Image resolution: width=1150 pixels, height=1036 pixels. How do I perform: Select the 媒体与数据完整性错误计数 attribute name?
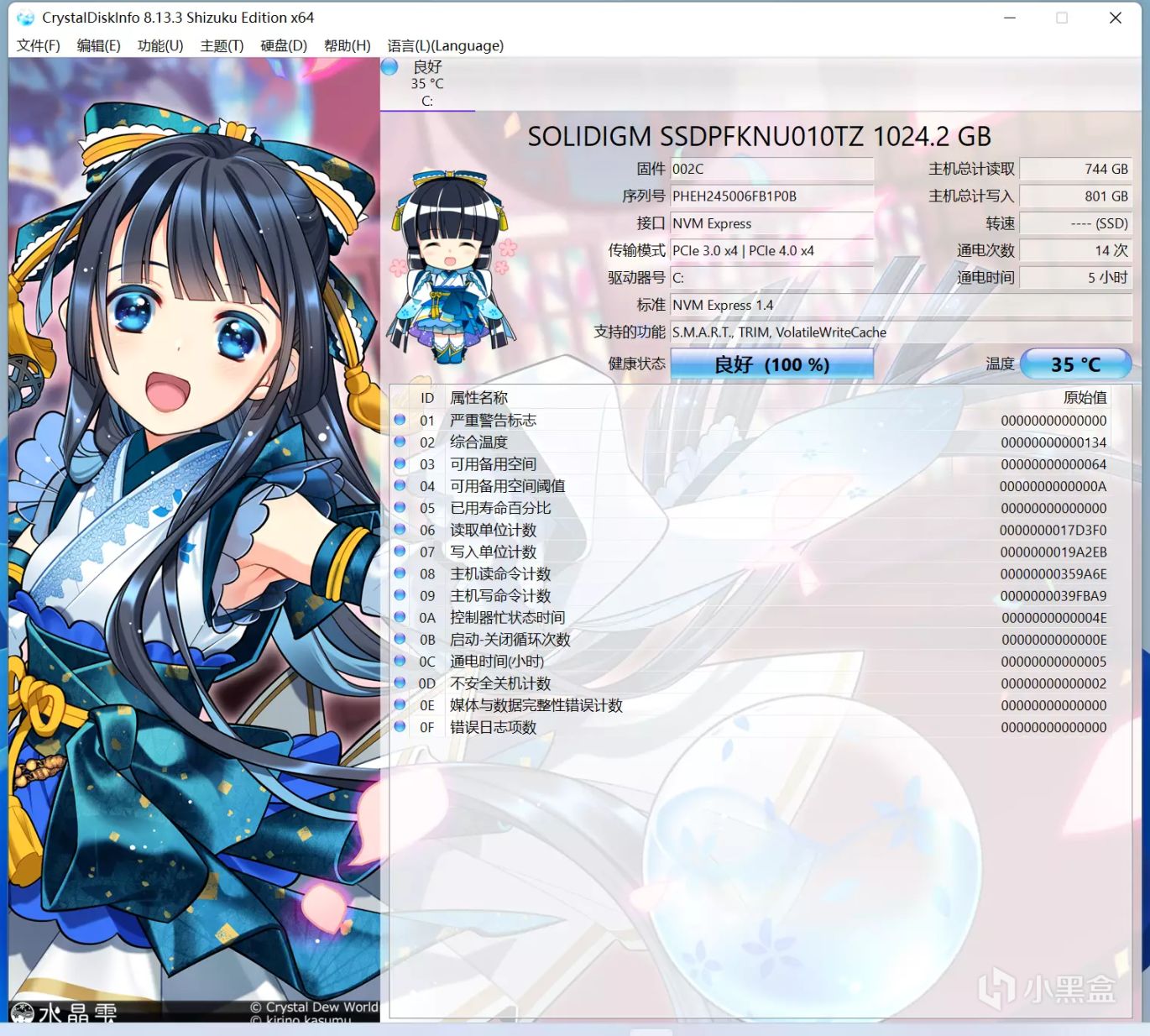tap(536, 705)
